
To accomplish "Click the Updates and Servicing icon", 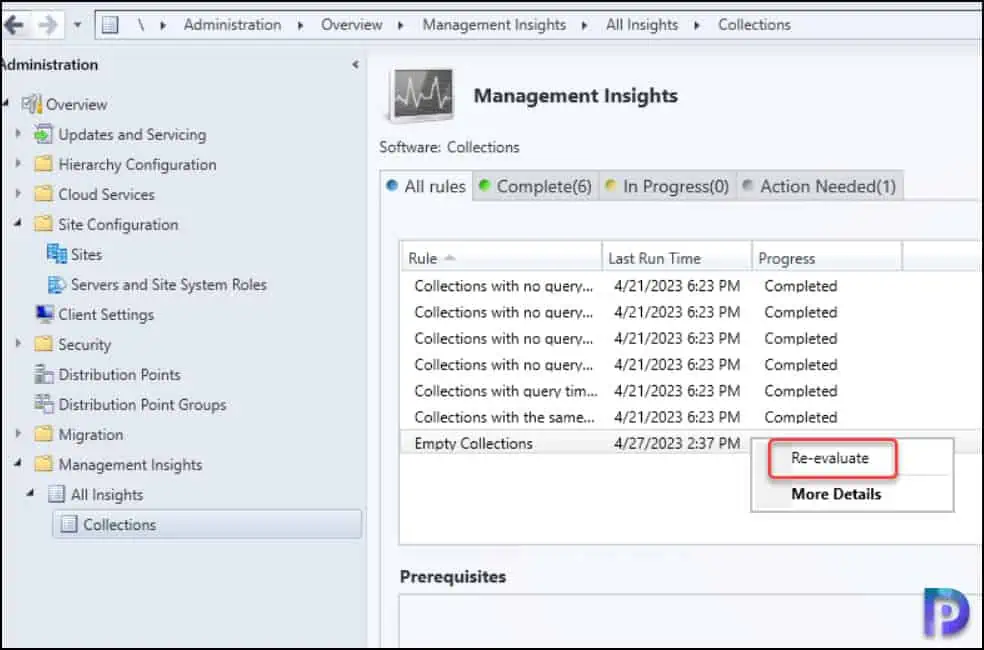I will 43,134.
